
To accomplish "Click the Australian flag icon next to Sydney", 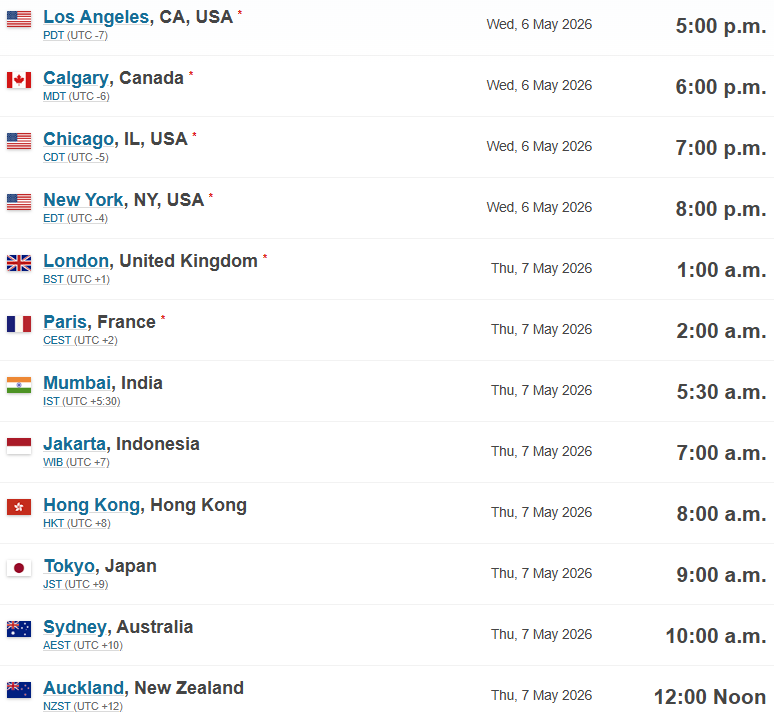I will (19, 629).
